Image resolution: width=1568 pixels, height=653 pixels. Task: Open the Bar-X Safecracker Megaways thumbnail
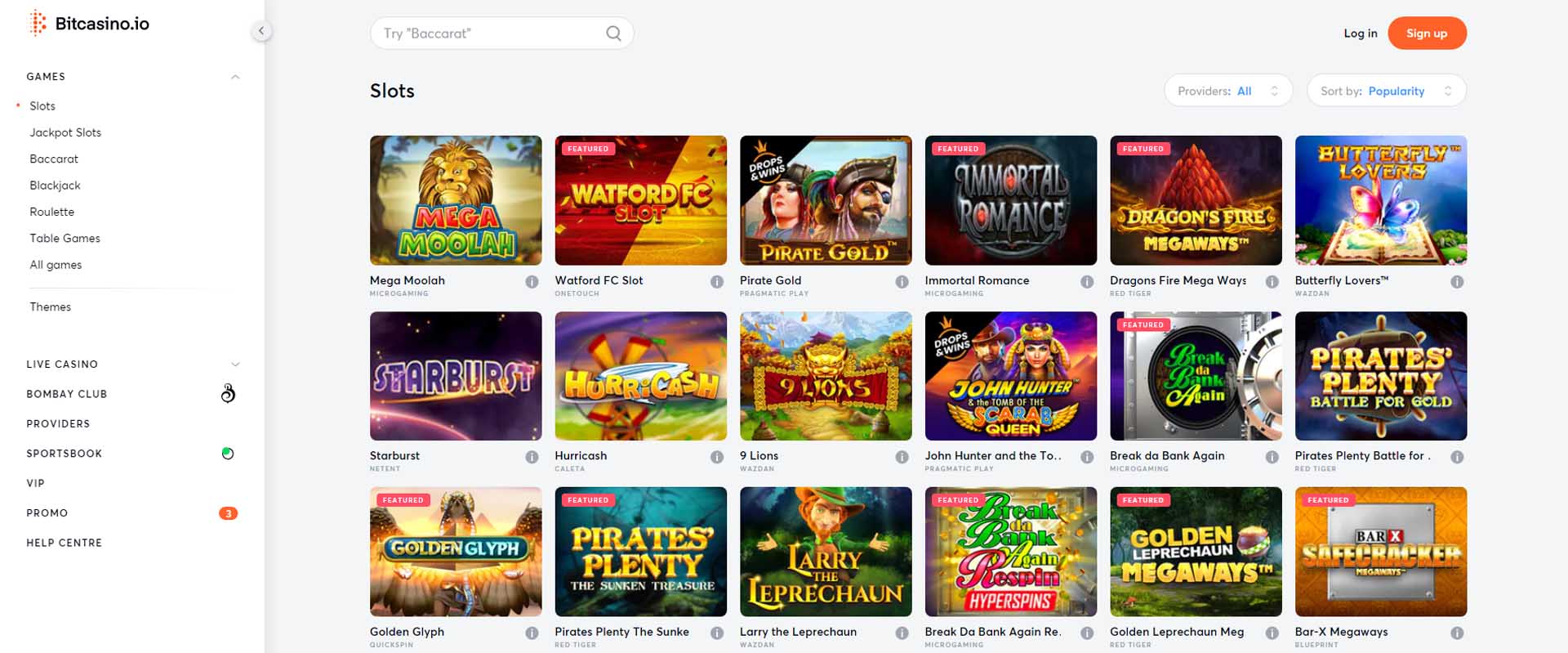pyautogui.click(x=1381, y=552)
